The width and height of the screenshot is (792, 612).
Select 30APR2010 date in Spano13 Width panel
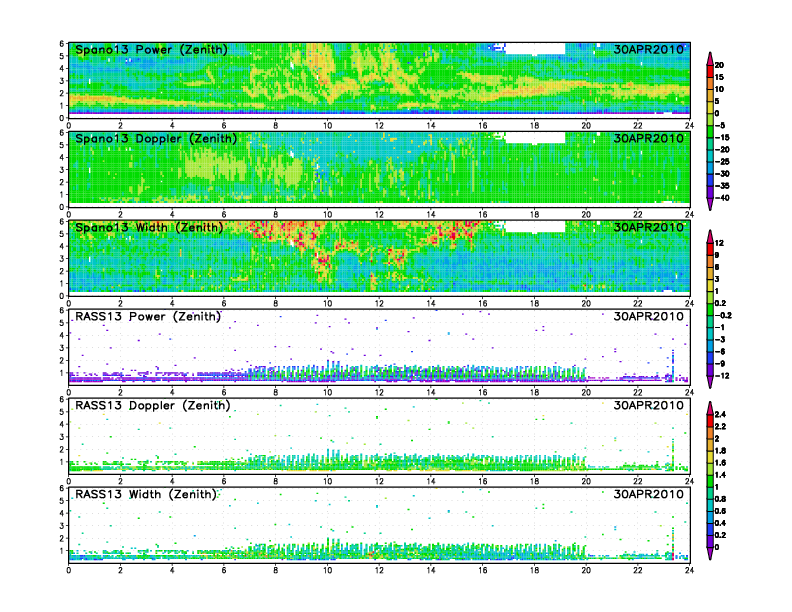click(x=649, y=227)
